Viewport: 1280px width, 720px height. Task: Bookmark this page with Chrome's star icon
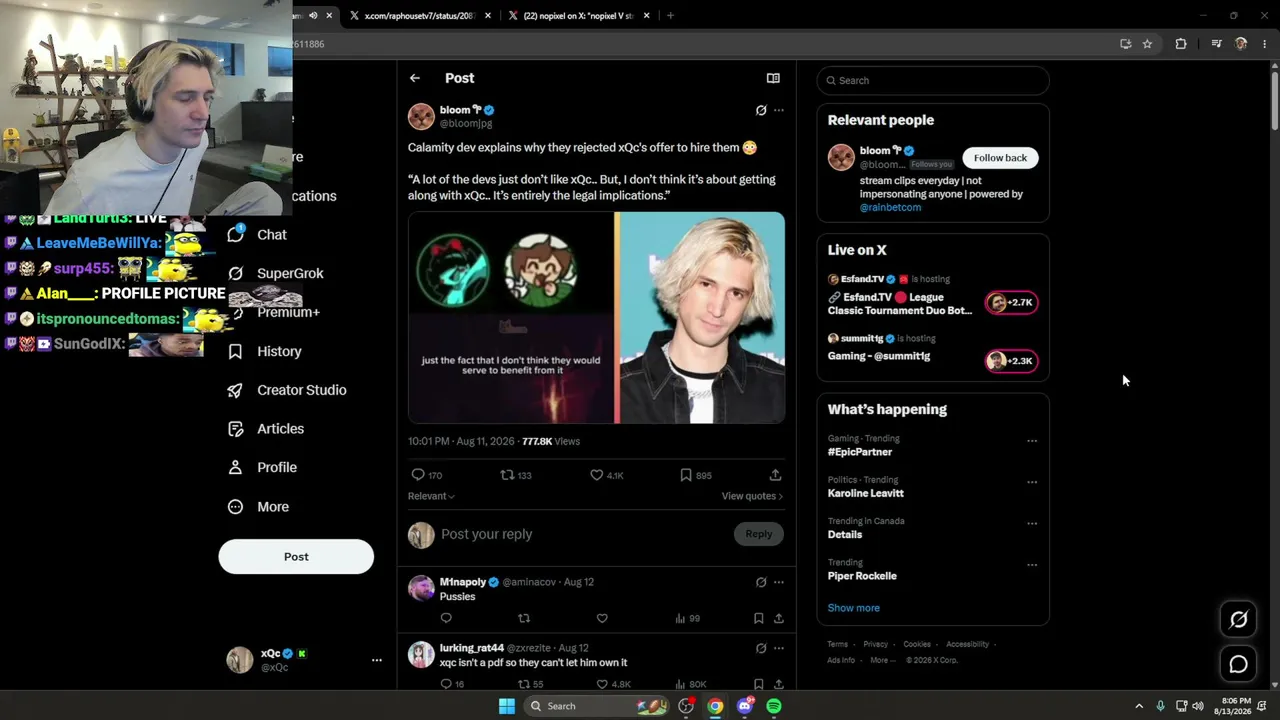1147,44
